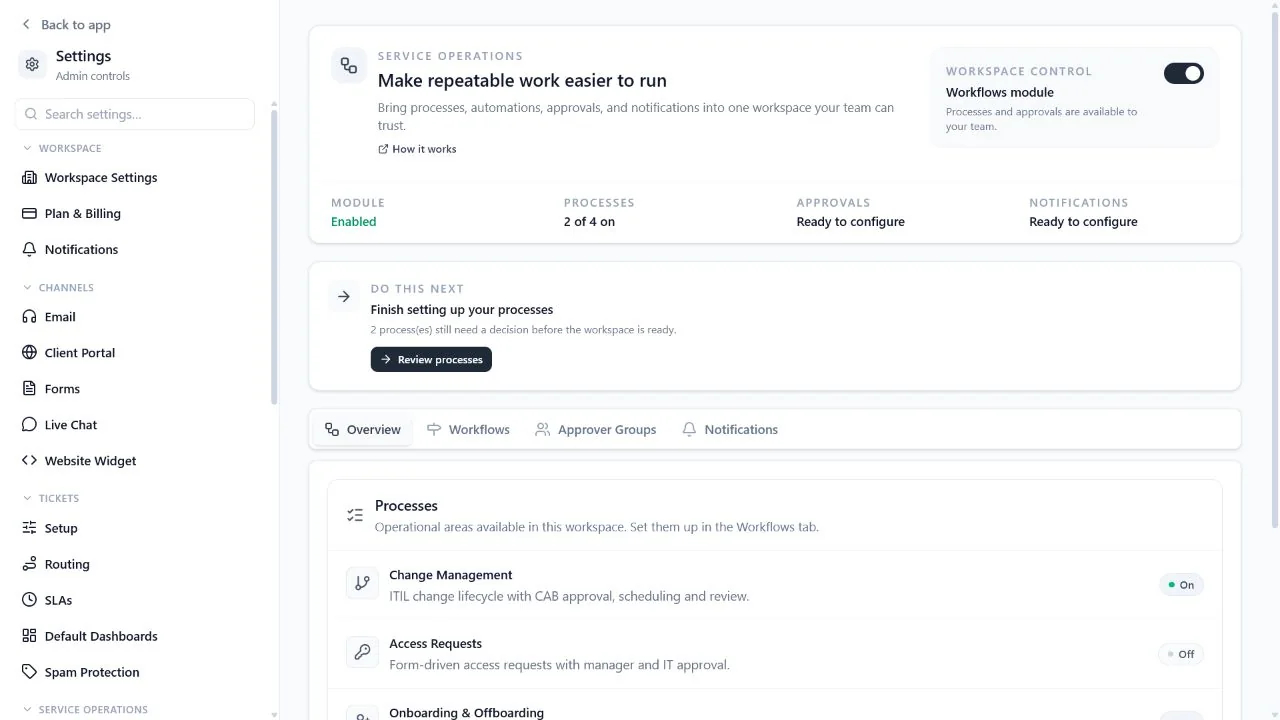
Task: Click the Access Requests key icon
Action: tap(362, 652)
